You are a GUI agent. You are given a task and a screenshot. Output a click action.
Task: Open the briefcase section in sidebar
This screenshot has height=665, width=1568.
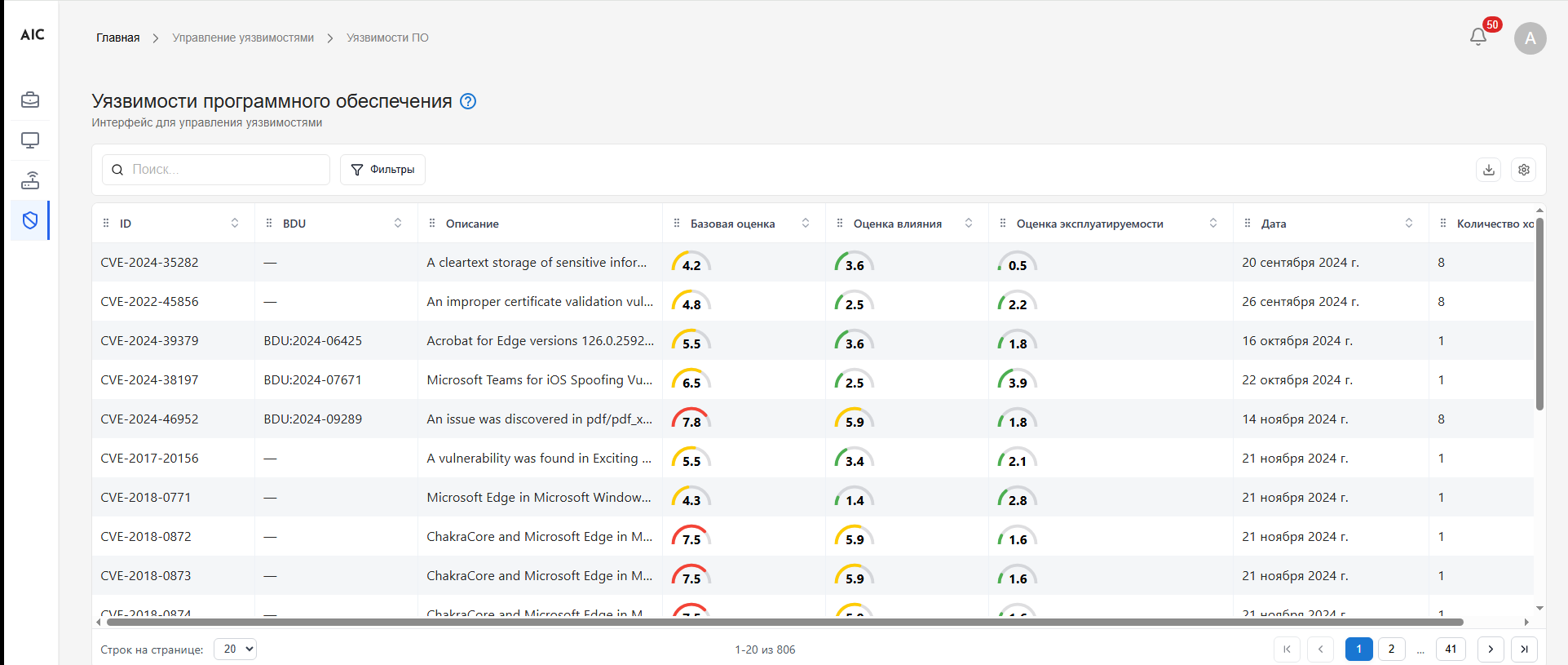[30, 100]
